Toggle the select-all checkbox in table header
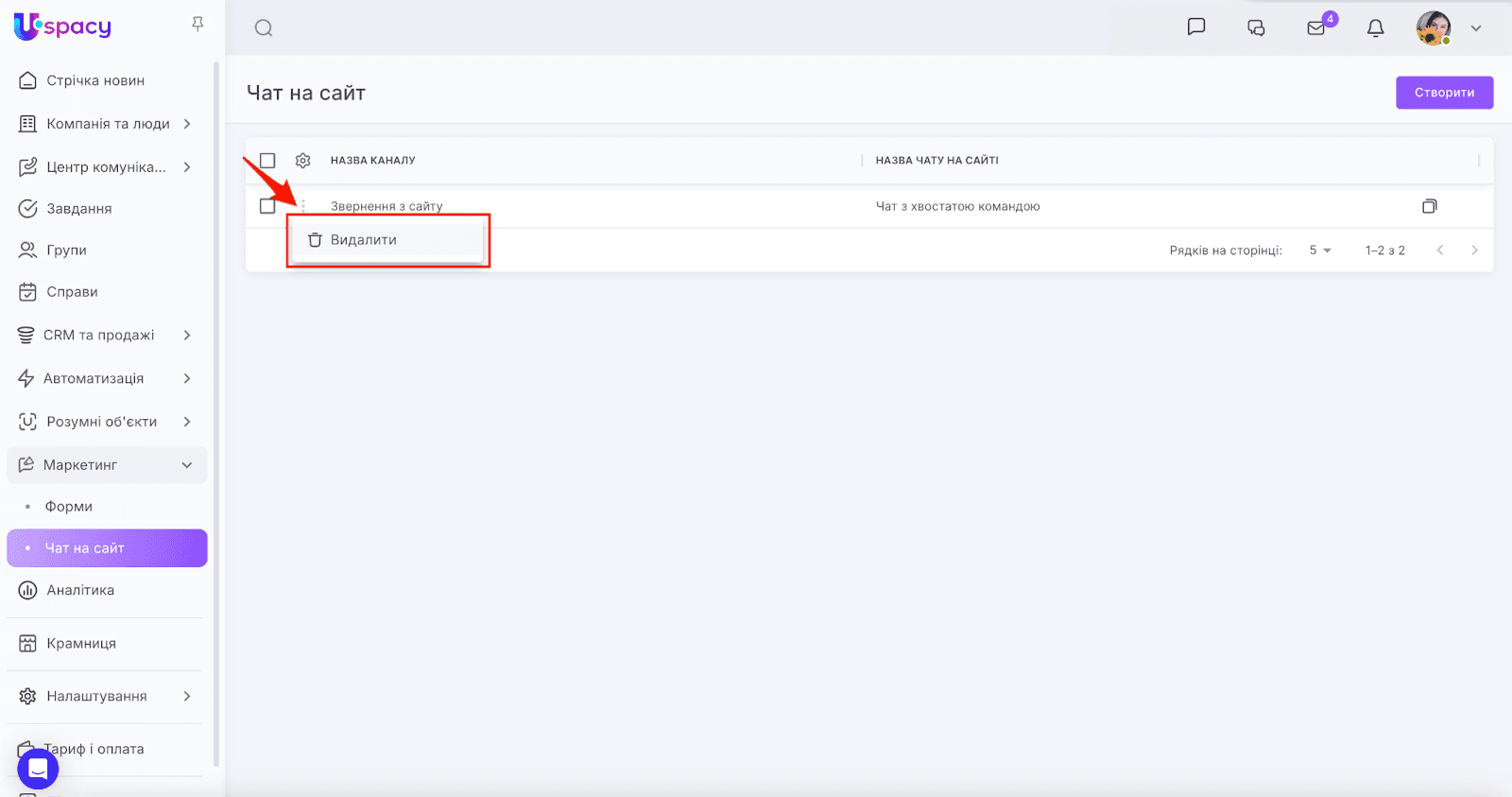 [x=267, y=161]
